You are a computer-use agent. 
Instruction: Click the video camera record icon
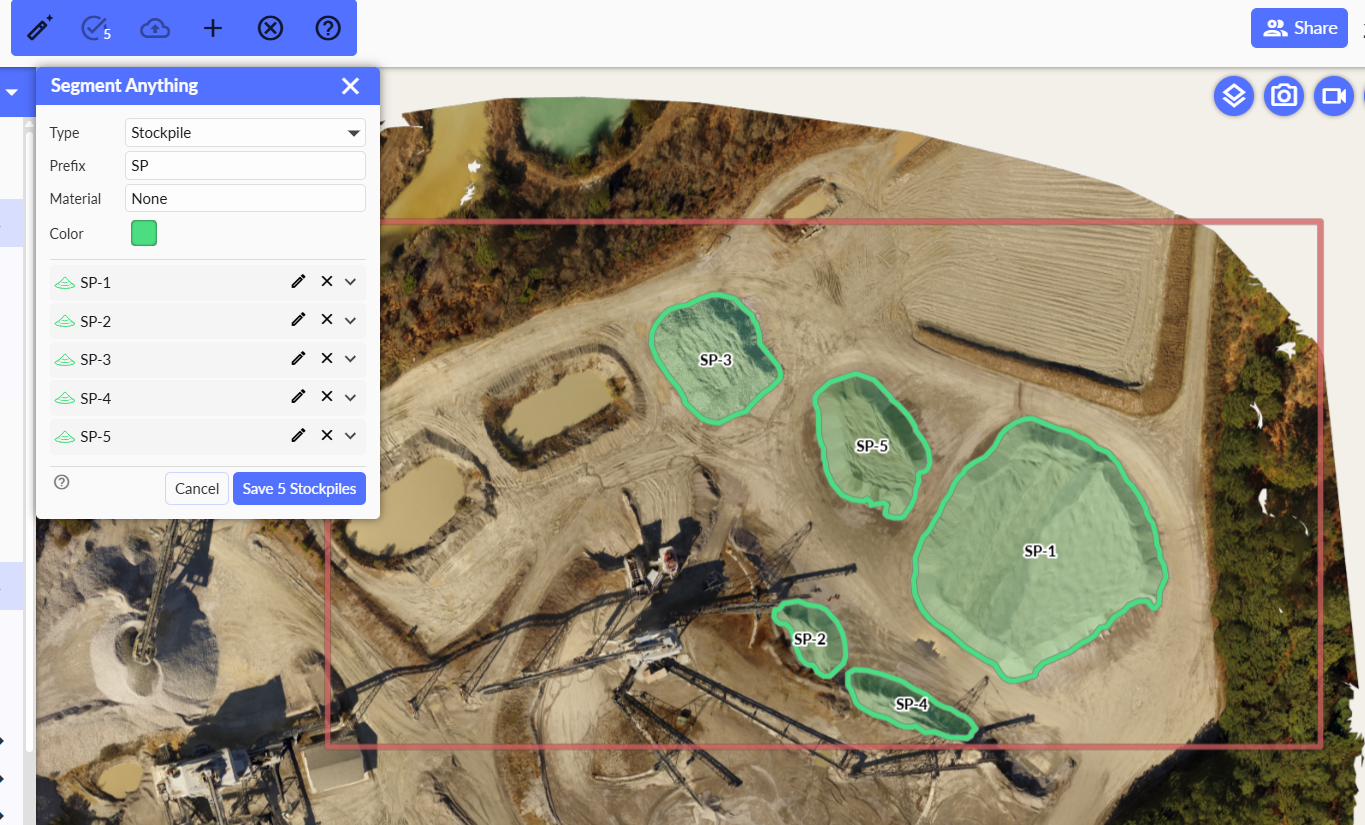coord(1333,96)
